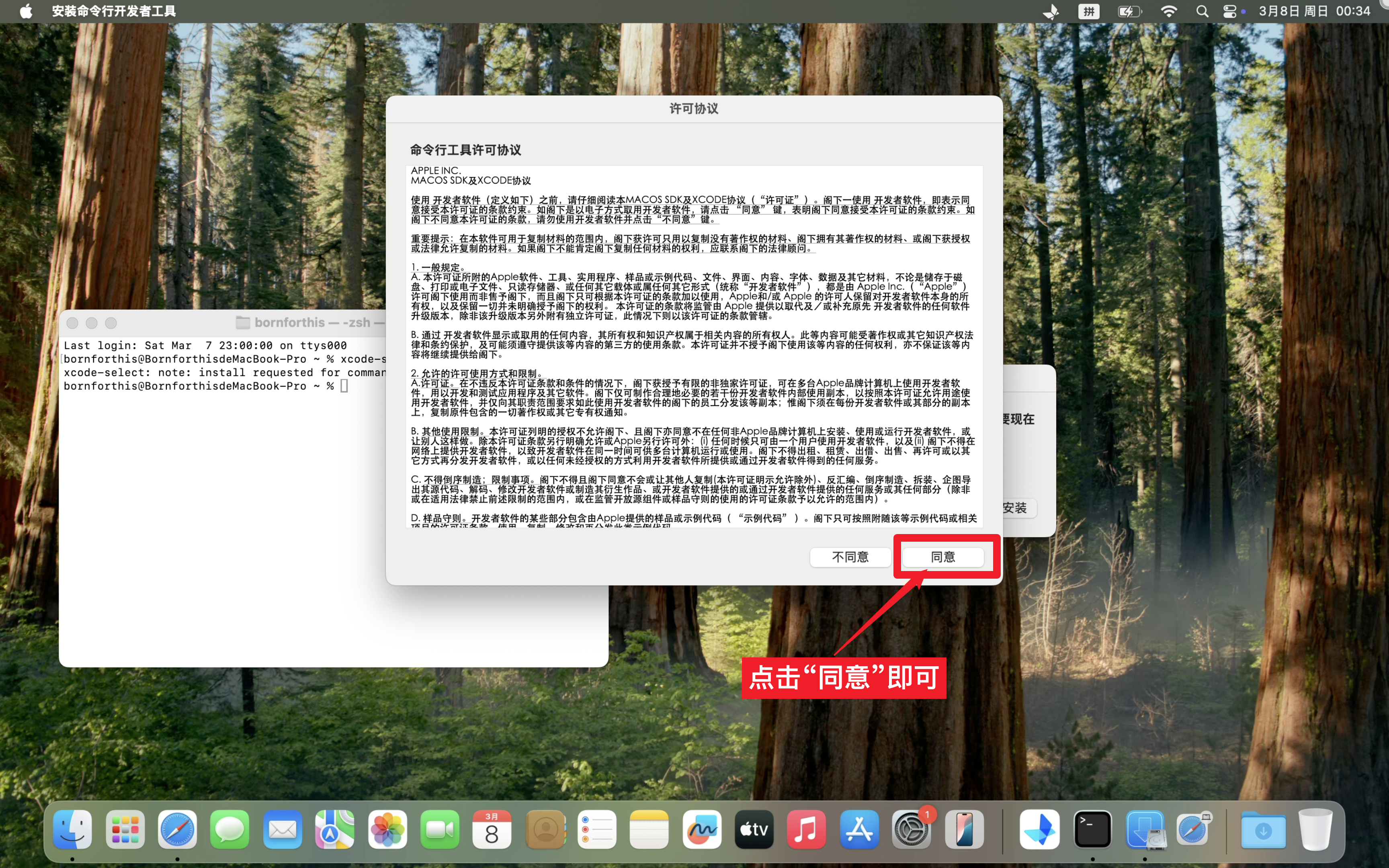
Task: Open Messages from the Dock
Action: pos(229,829)
